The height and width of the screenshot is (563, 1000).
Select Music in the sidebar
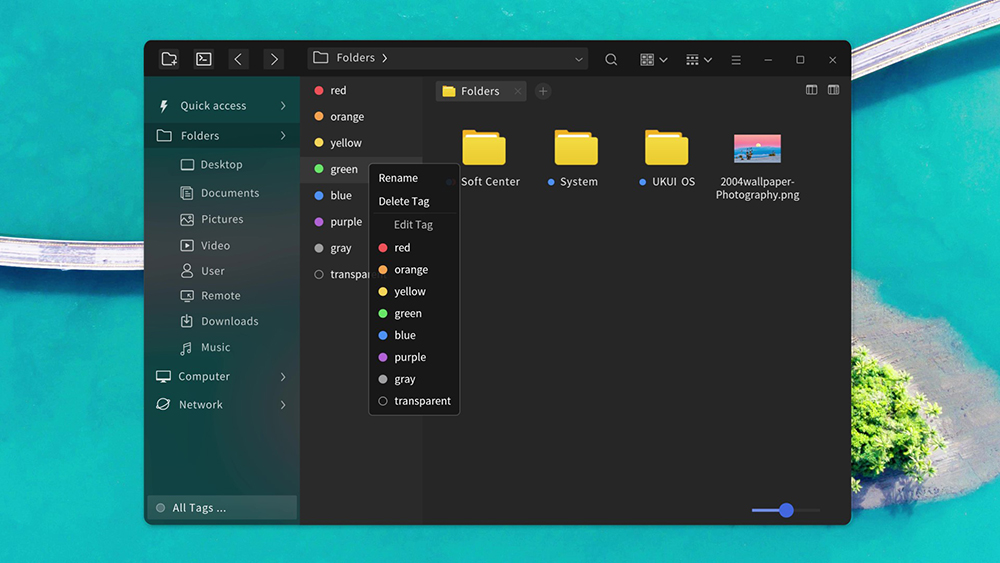(215, 347)
